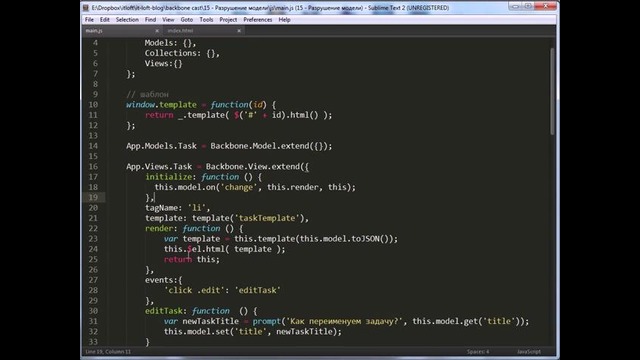Maximize the Sublime Text window
The width and height of the screenshot is (640, 360).
(x=528, y=6)
